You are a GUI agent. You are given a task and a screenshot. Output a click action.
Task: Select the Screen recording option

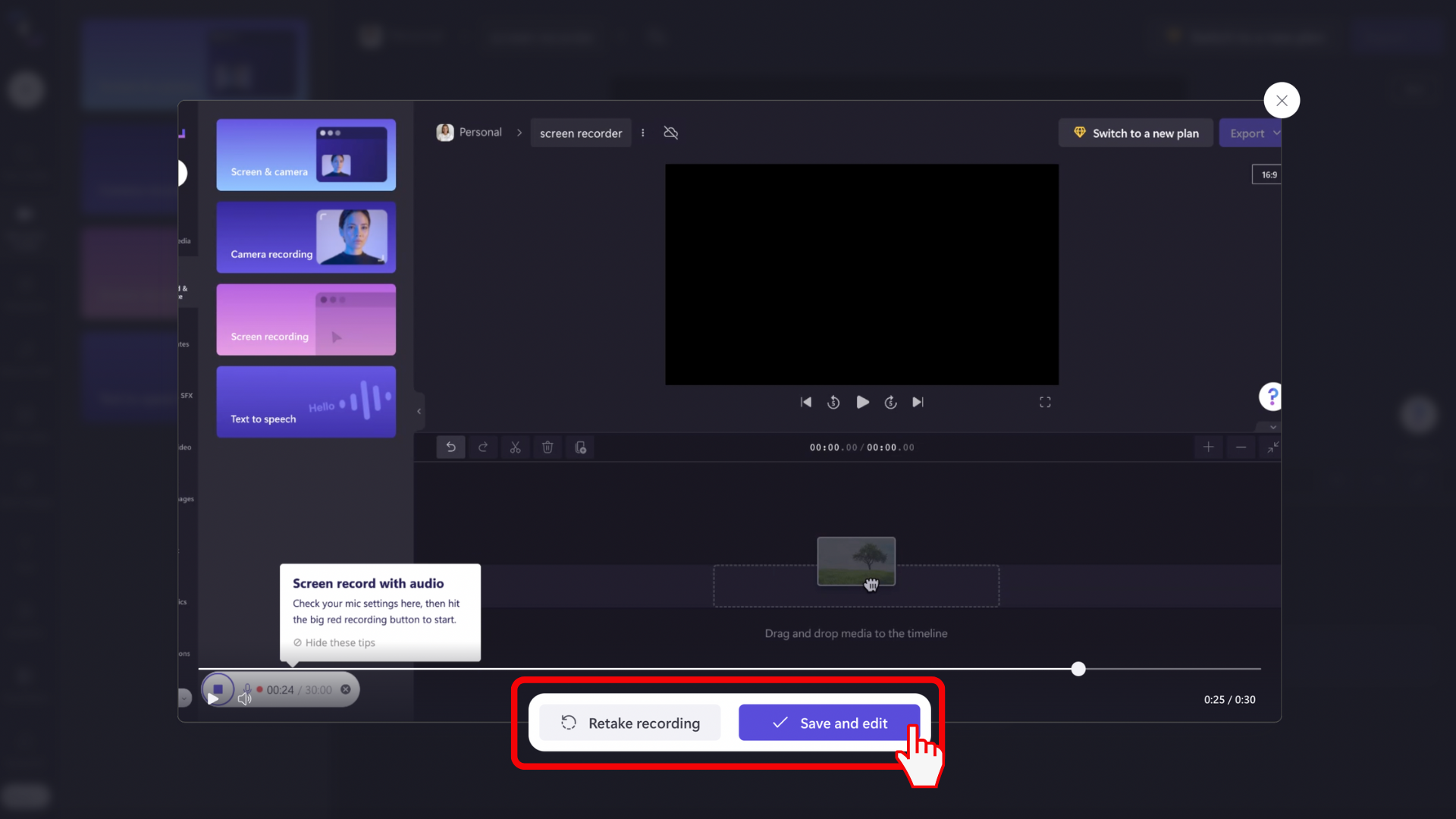coord(306,319)
